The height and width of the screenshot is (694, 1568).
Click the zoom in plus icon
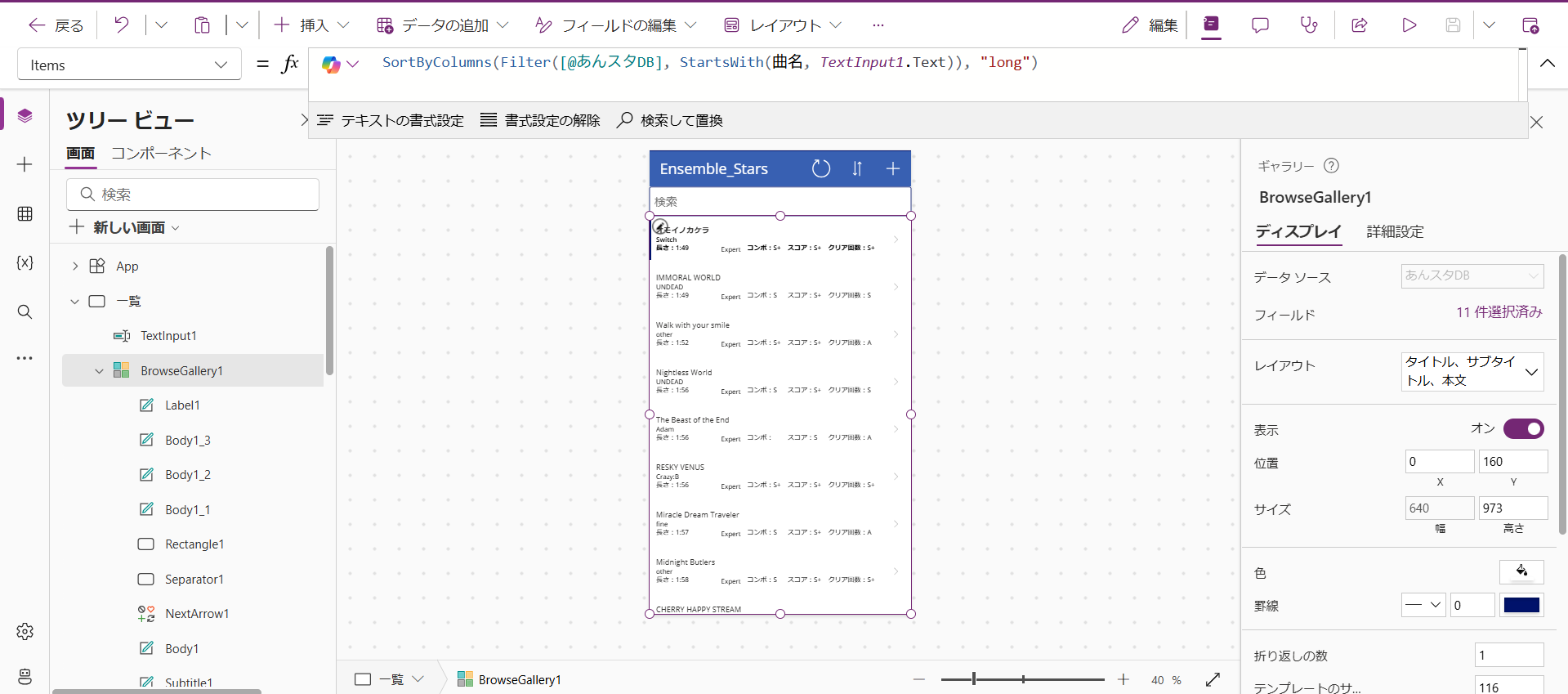(1124, 679)
